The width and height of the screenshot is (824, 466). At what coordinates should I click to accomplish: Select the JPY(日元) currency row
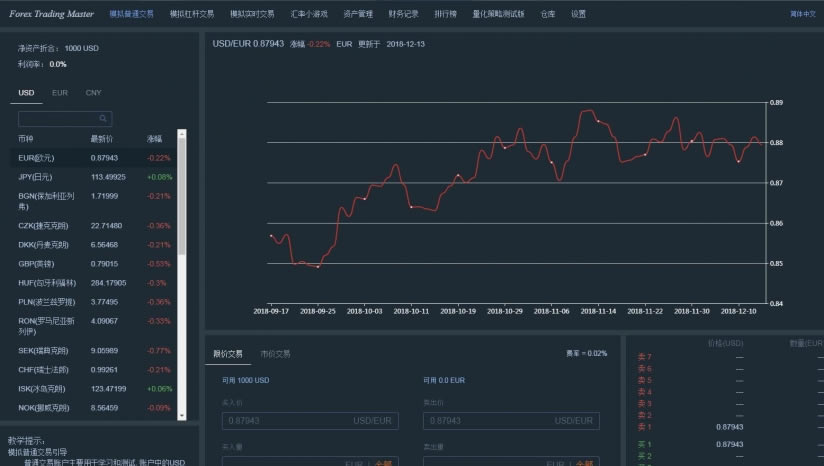pos(94,177)
